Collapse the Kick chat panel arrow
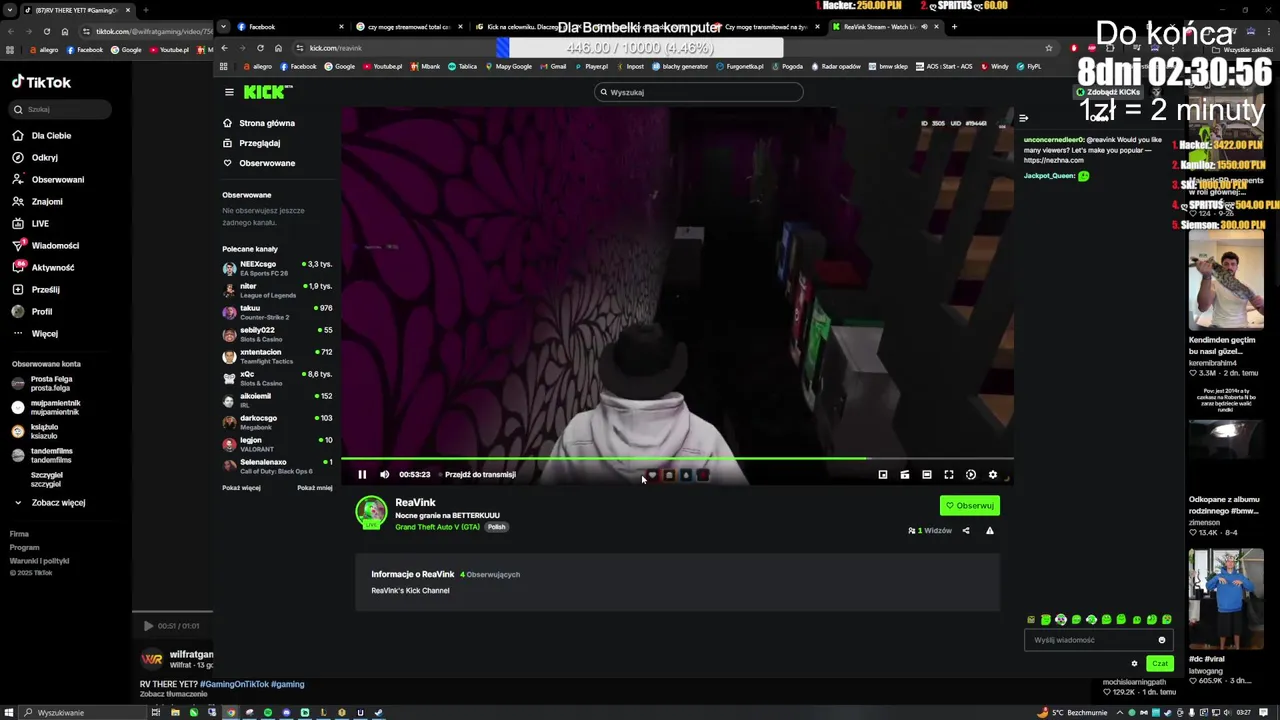This screenshot has height=720, width=1280. tap(1023, 118)
